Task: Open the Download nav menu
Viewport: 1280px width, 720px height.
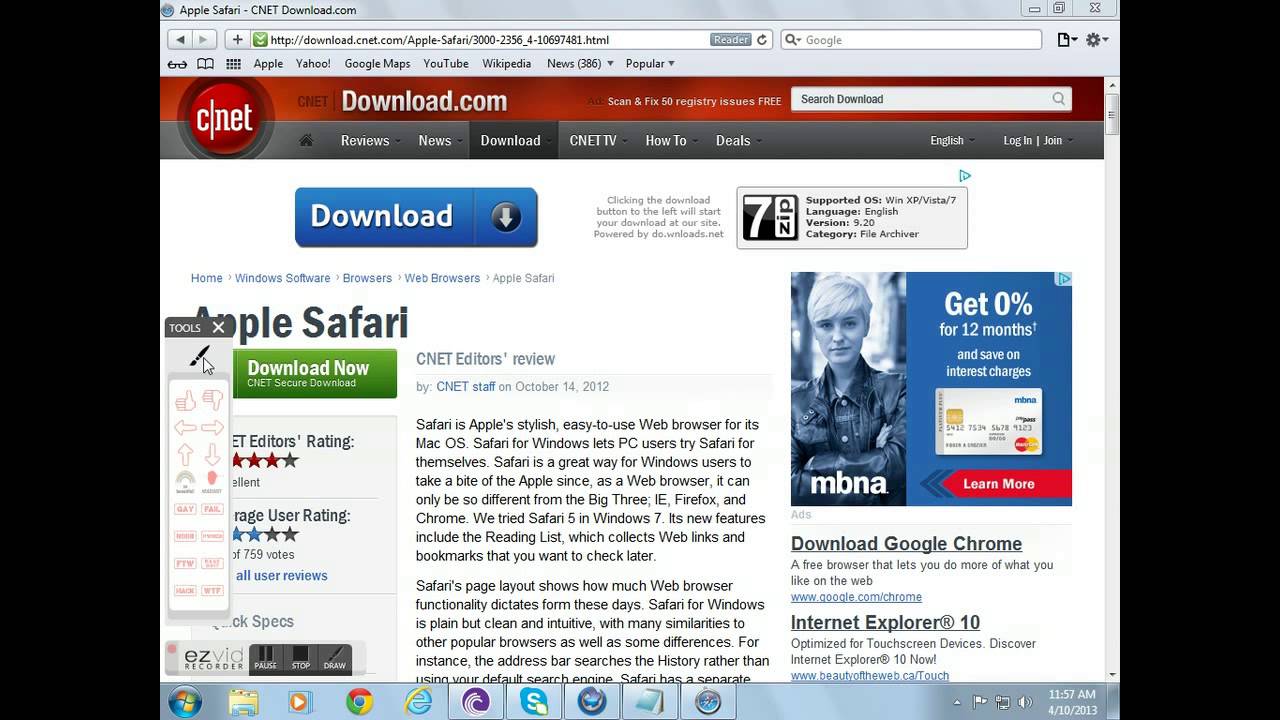Action: click(515, 141)
